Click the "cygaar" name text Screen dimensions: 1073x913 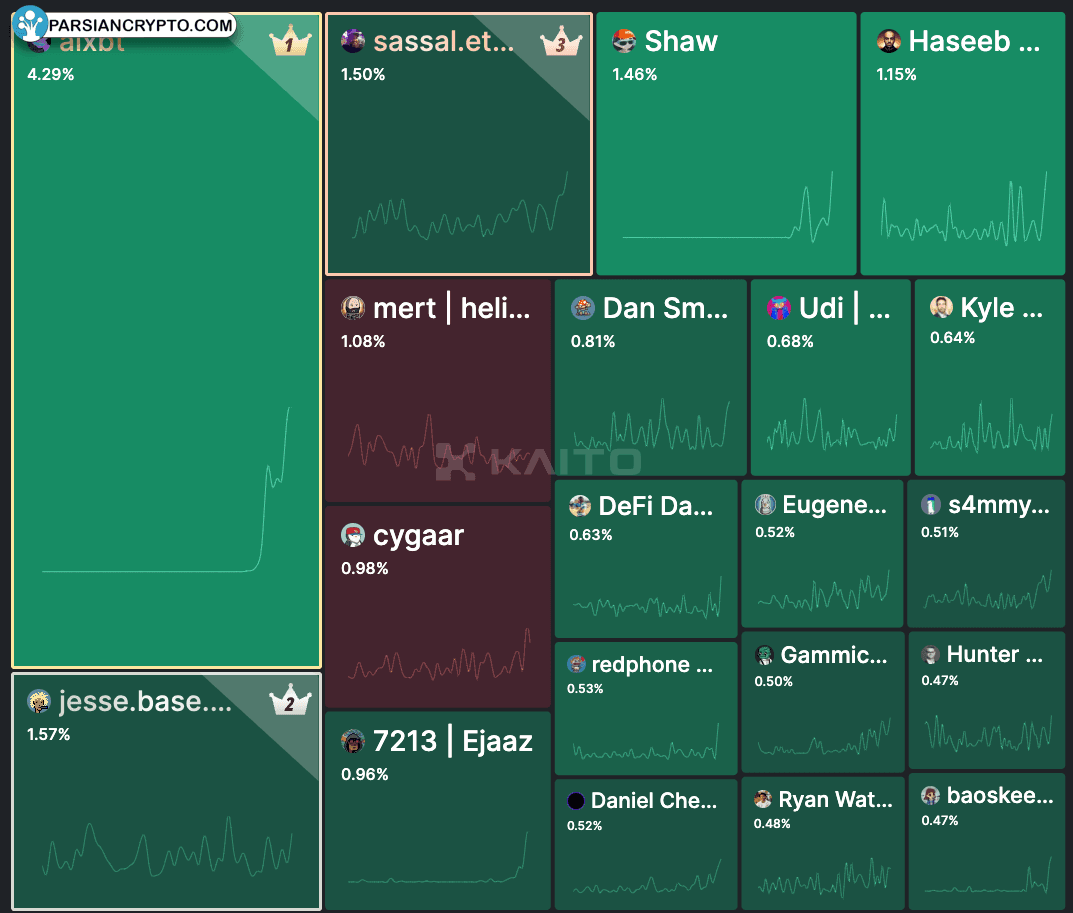coord(418,537)
